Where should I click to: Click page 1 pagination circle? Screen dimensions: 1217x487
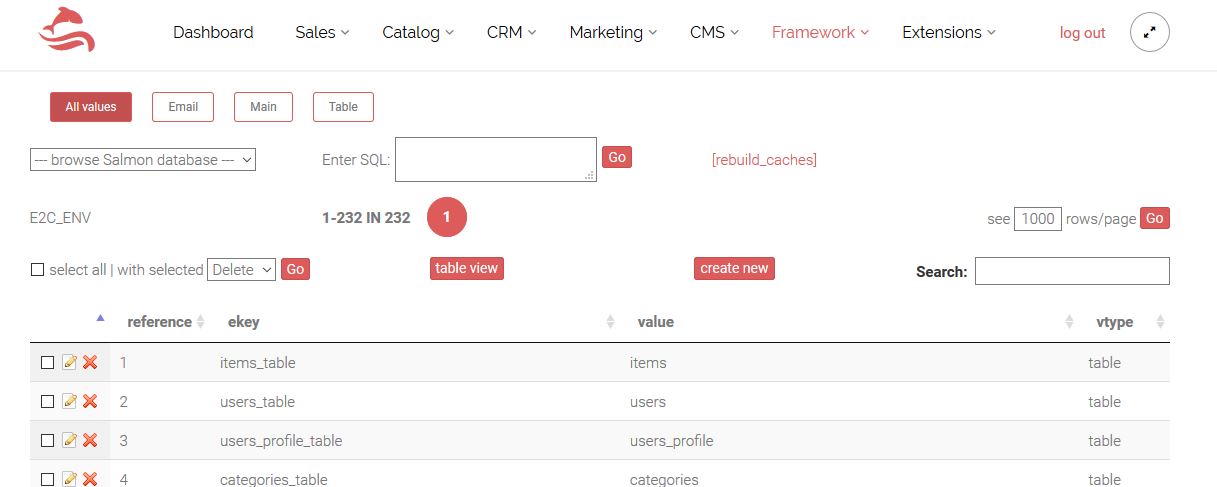tap(447, 217)
